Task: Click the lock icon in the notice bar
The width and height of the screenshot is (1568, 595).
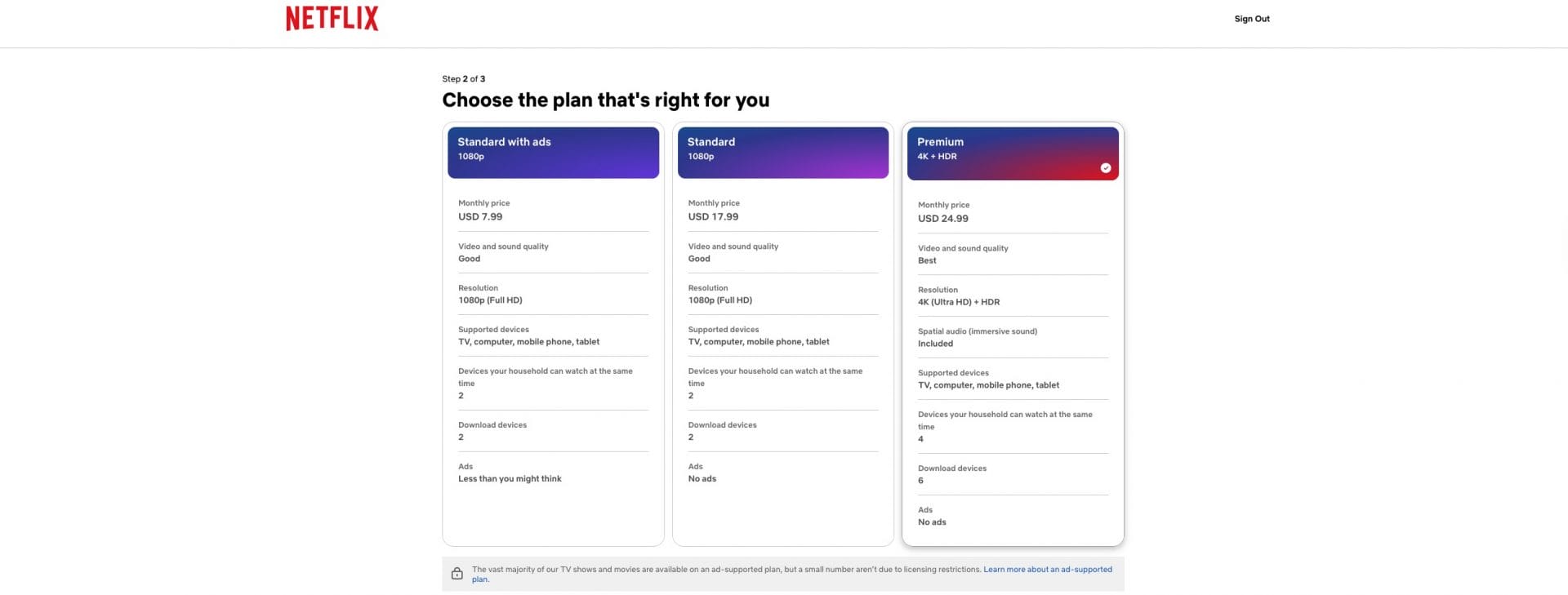Action: (x=457, y=574)
